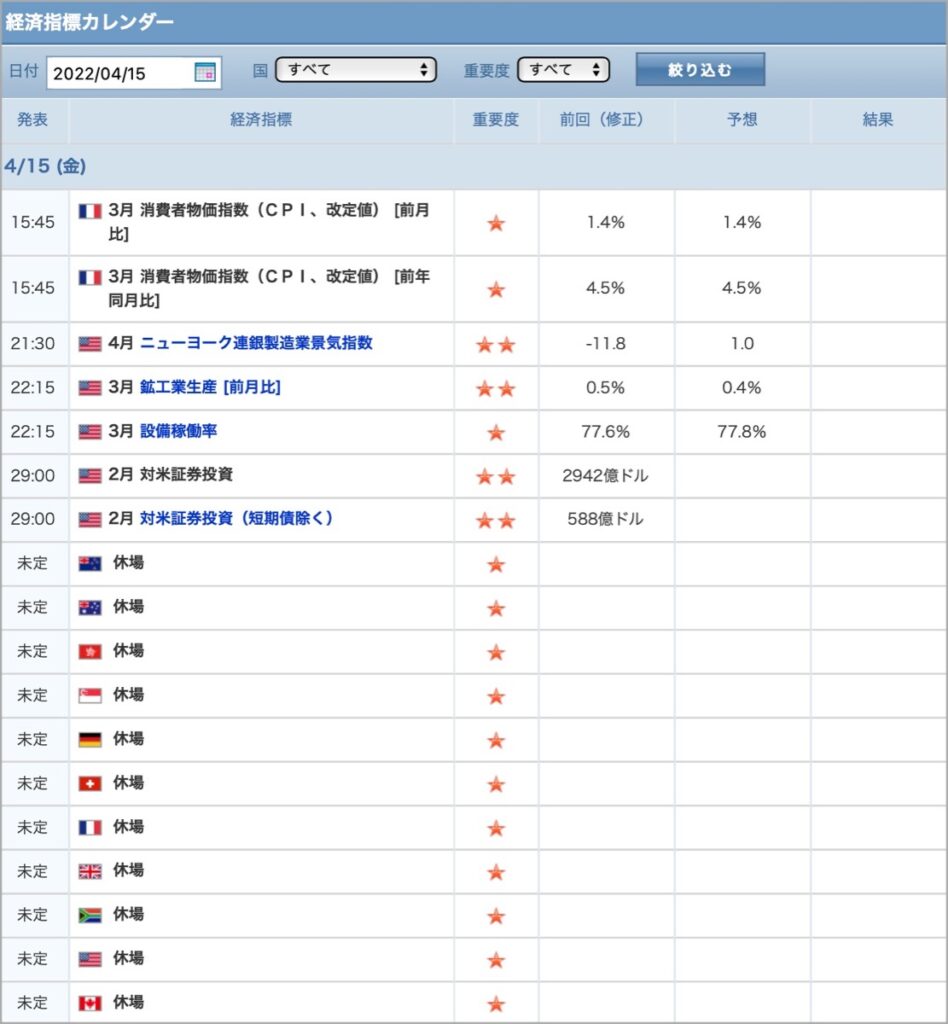This screenshot has width=948, height=1024.
Task: Click two-star rating for ニューヨーク連銀製造業景気指数
Action: click(x=496, y=345)
